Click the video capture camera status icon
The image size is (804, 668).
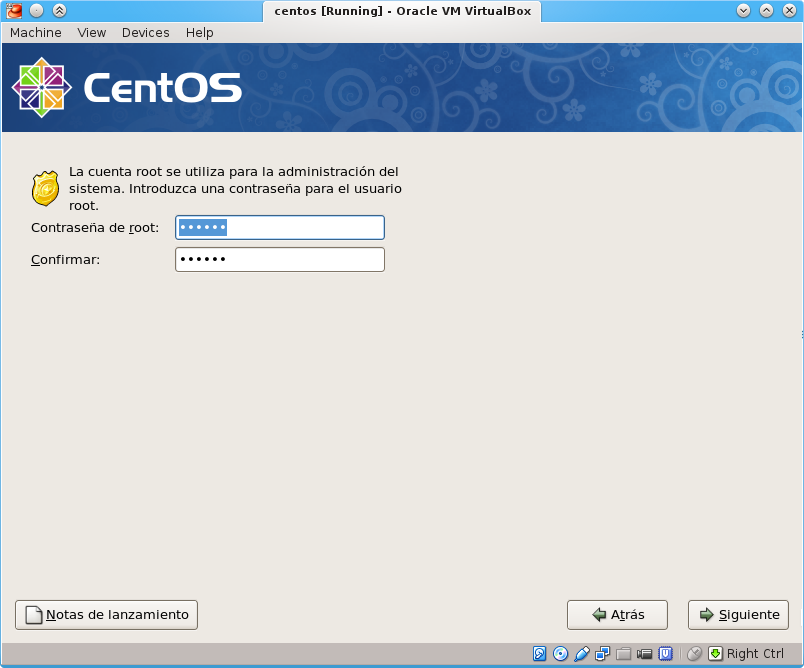pyautogui.click(x=645, y=654)
